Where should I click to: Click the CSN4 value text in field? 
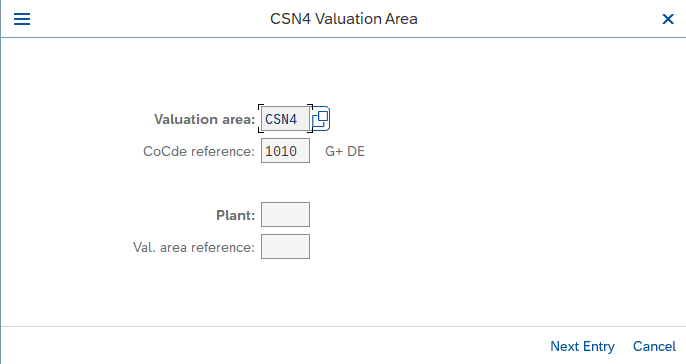pyautogui.click(x=281, y=119)
